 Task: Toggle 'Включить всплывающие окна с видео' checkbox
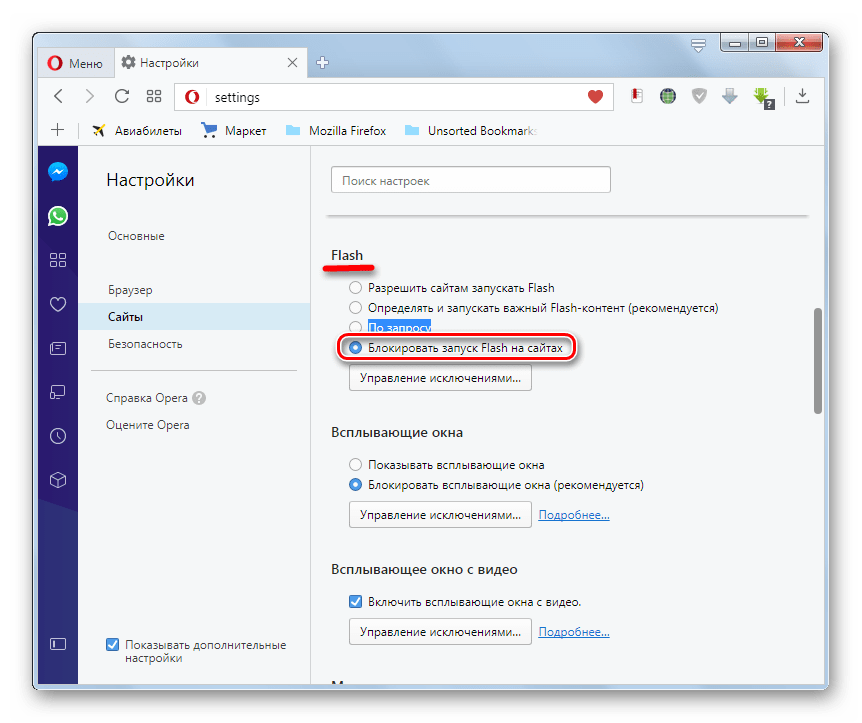[x=355, y=602]
